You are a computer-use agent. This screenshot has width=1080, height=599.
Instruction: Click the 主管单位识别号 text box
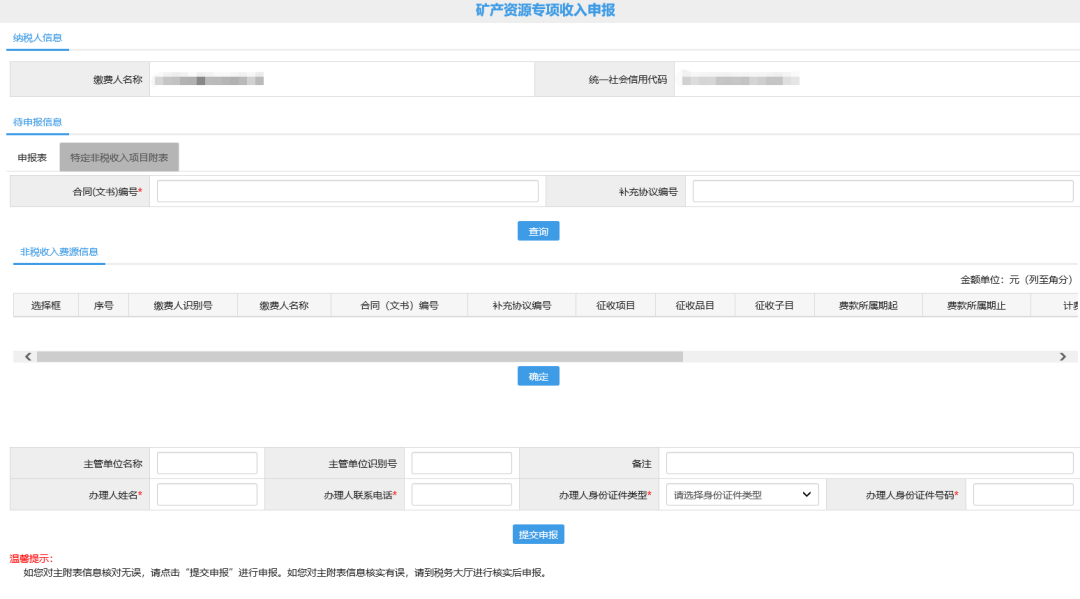[x=461, y=463]
